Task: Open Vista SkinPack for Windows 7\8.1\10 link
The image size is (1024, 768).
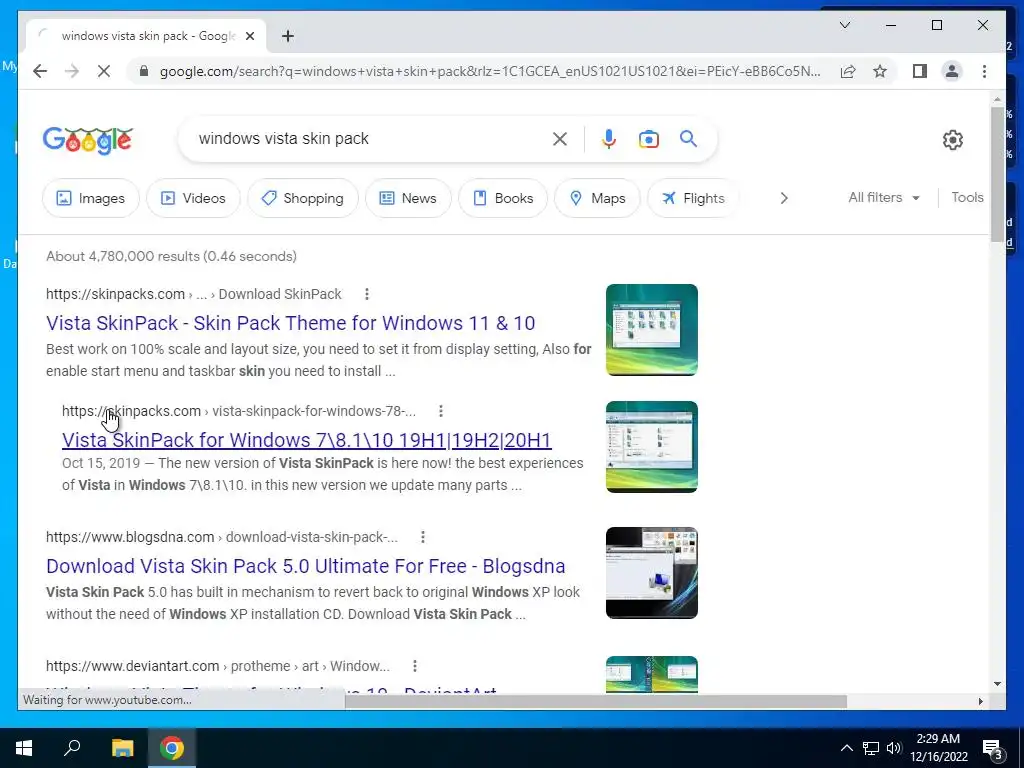Action: (x=307, y=440)
